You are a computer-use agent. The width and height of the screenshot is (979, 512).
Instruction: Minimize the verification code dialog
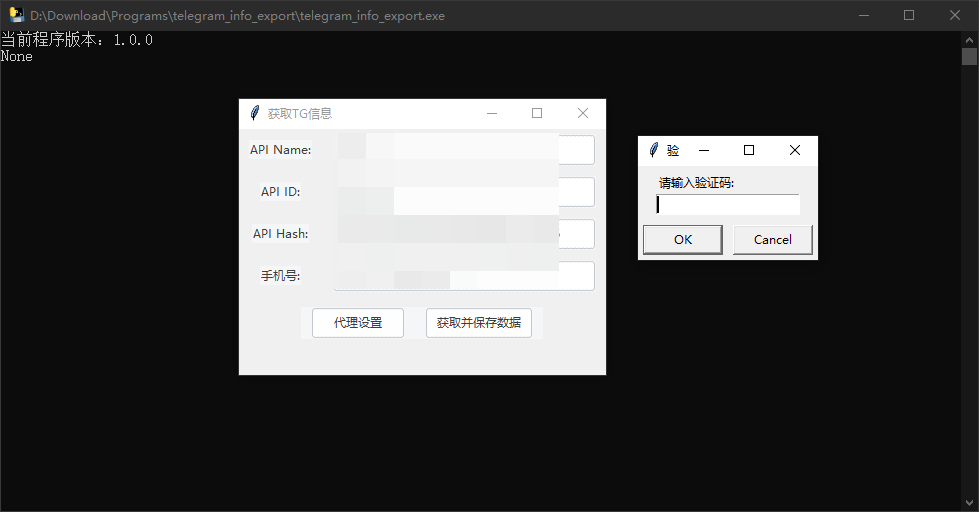pos(704,150)
